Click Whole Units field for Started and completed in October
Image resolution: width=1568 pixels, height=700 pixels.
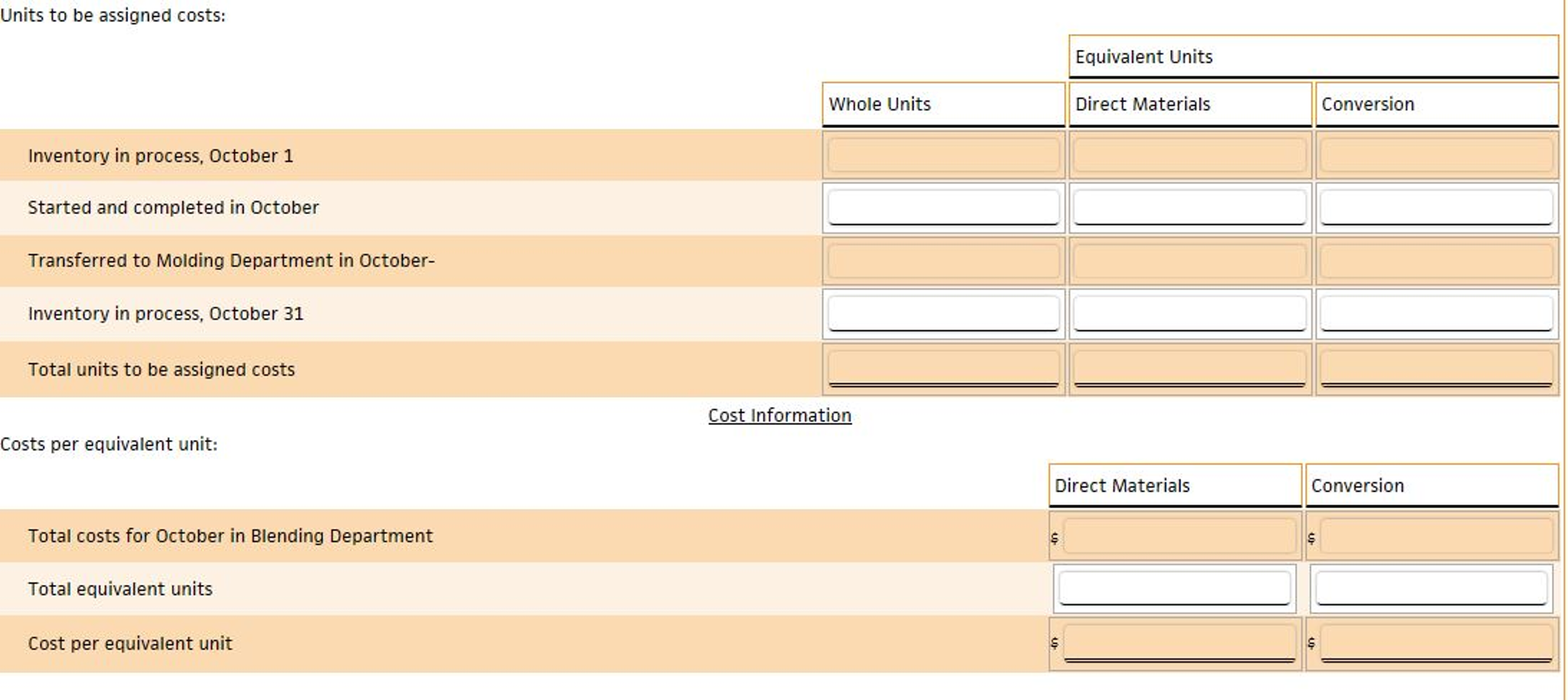(942, 207)
